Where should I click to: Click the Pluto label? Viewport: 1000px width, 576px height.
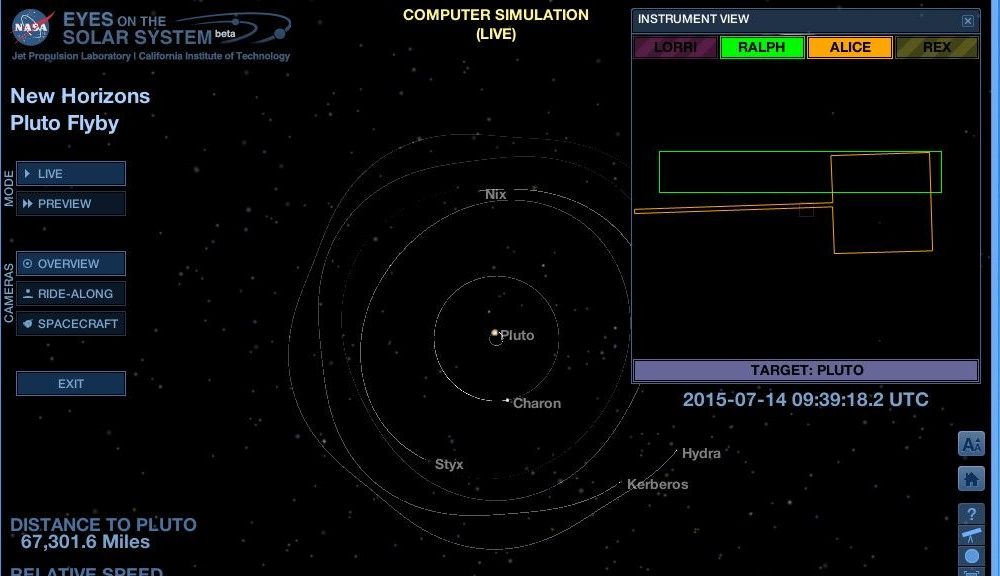click(517, 335)
